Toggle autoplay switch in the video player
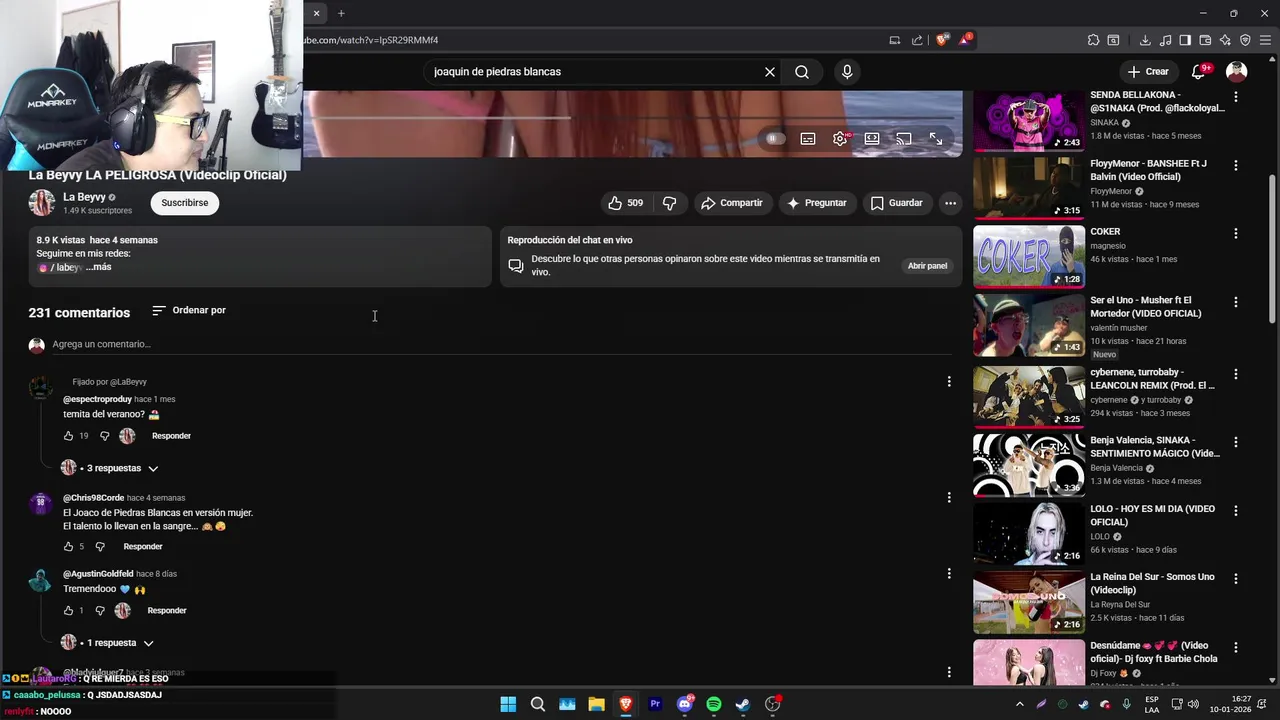This screenshot has height=720, width=1280. coord(775,139)
